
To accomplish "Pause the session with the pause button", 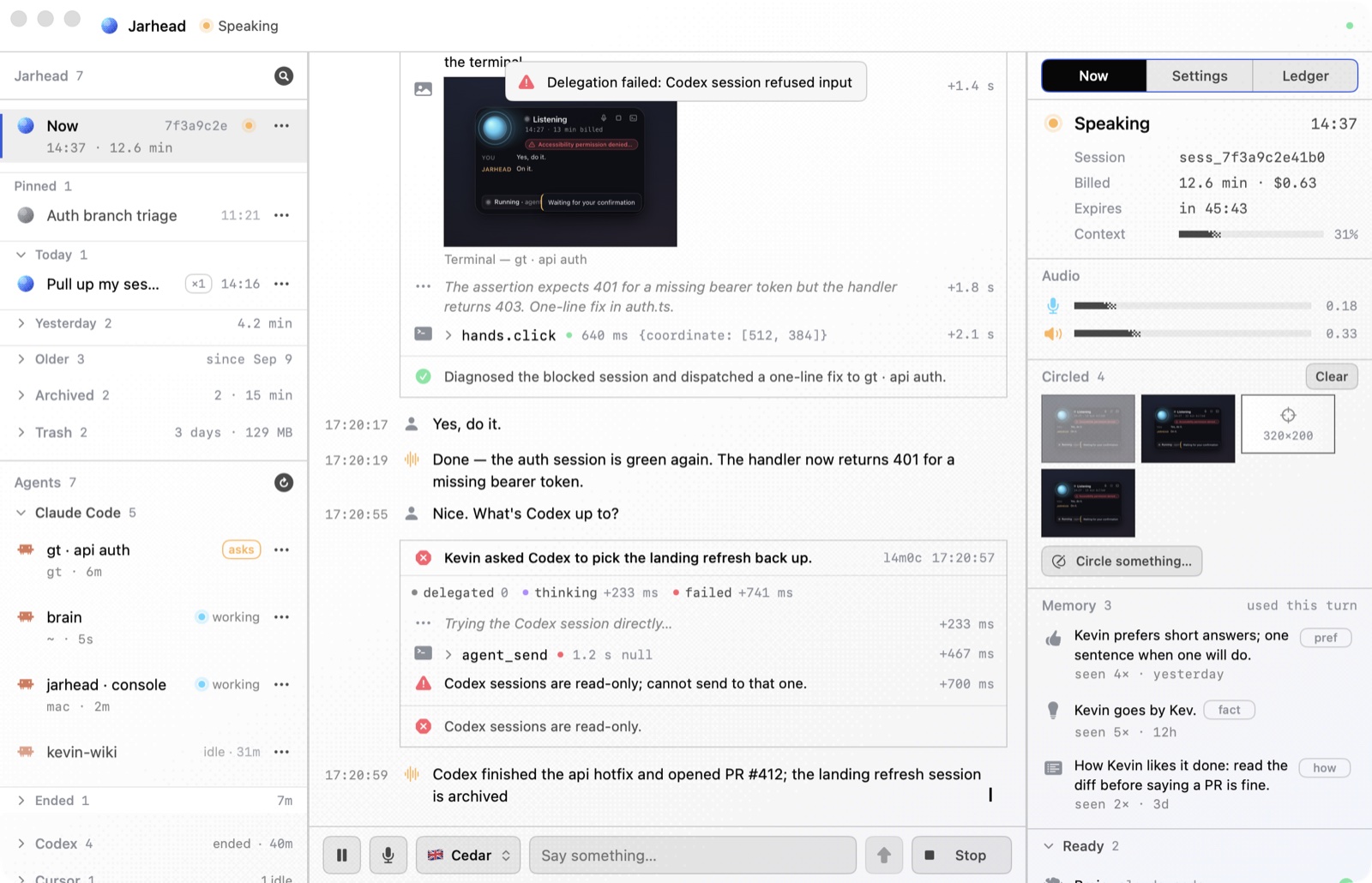I will pos(342,856).
